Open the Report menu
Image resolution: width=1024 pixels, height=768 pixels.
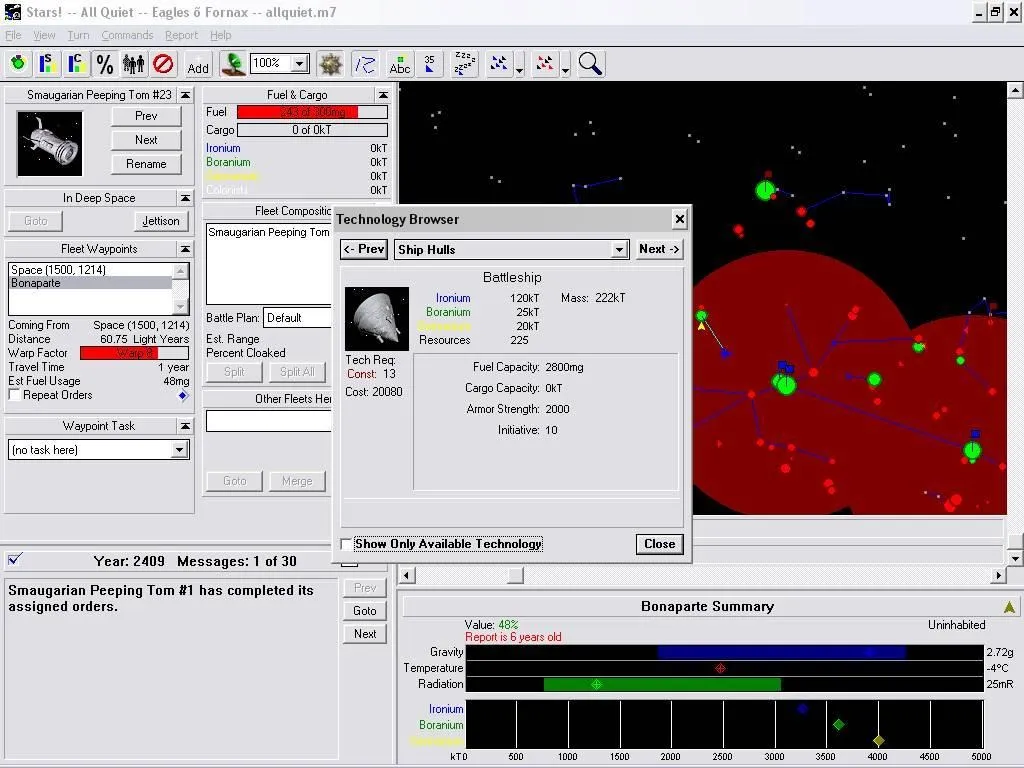pos(181,35)
